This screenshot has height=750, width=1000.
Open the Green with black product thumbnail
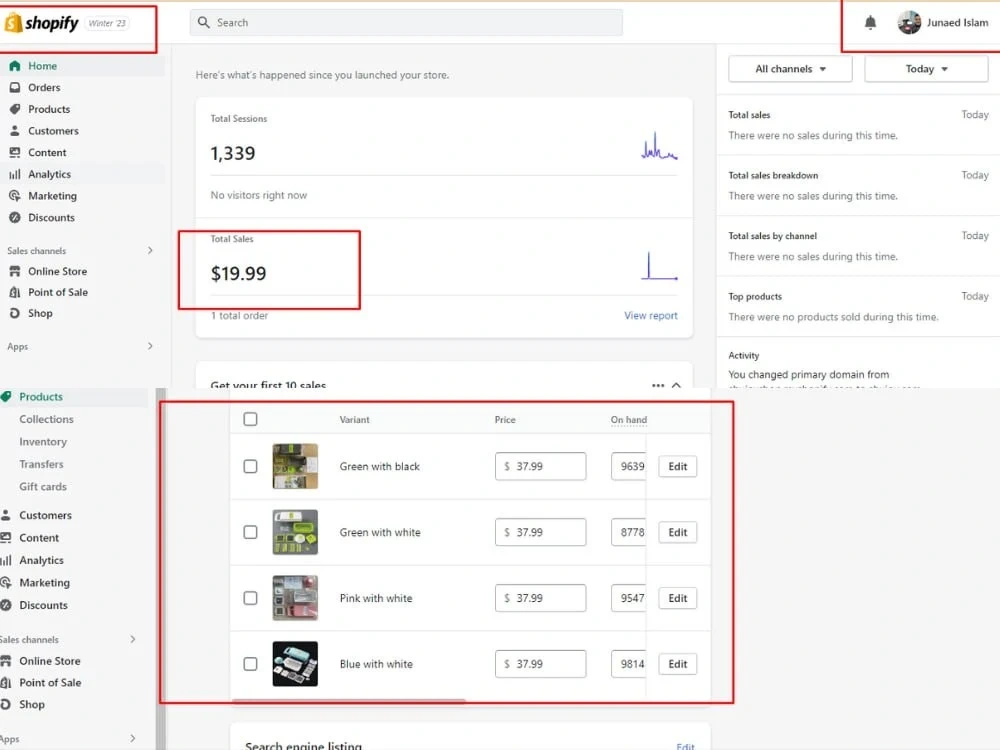295,466
